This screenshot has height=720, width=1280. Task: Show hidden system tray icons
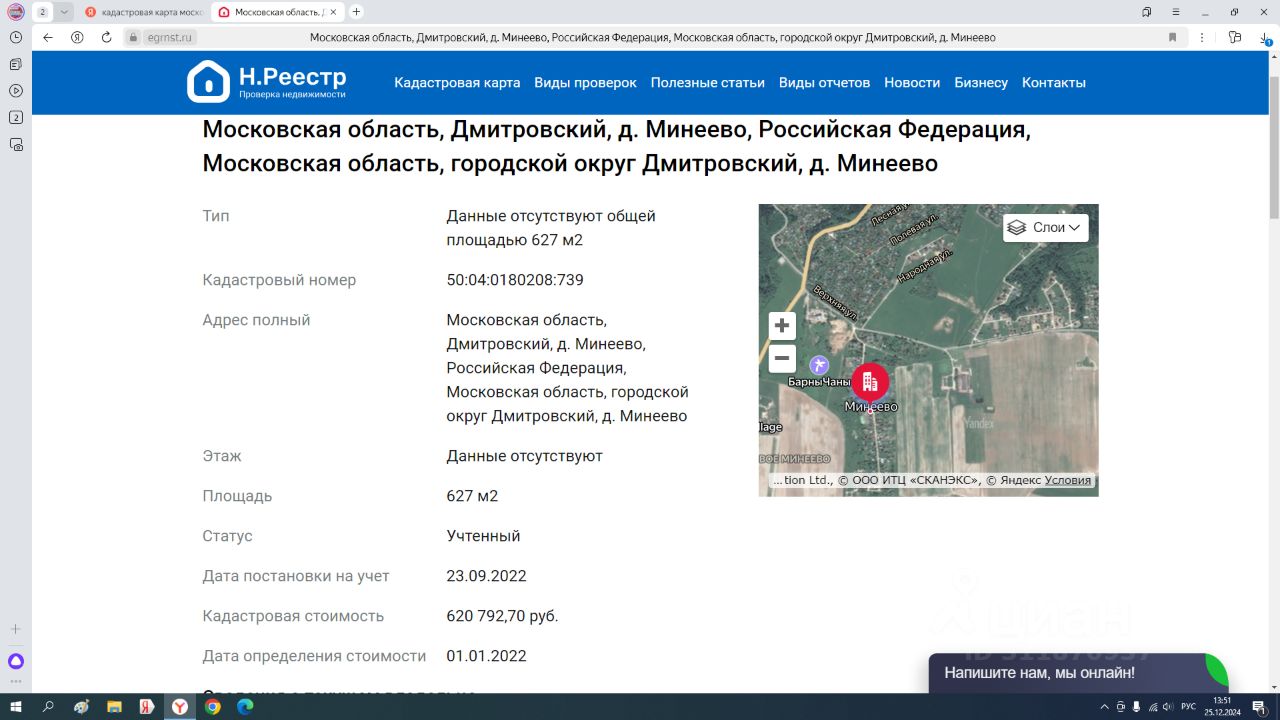coord(1104,707)
